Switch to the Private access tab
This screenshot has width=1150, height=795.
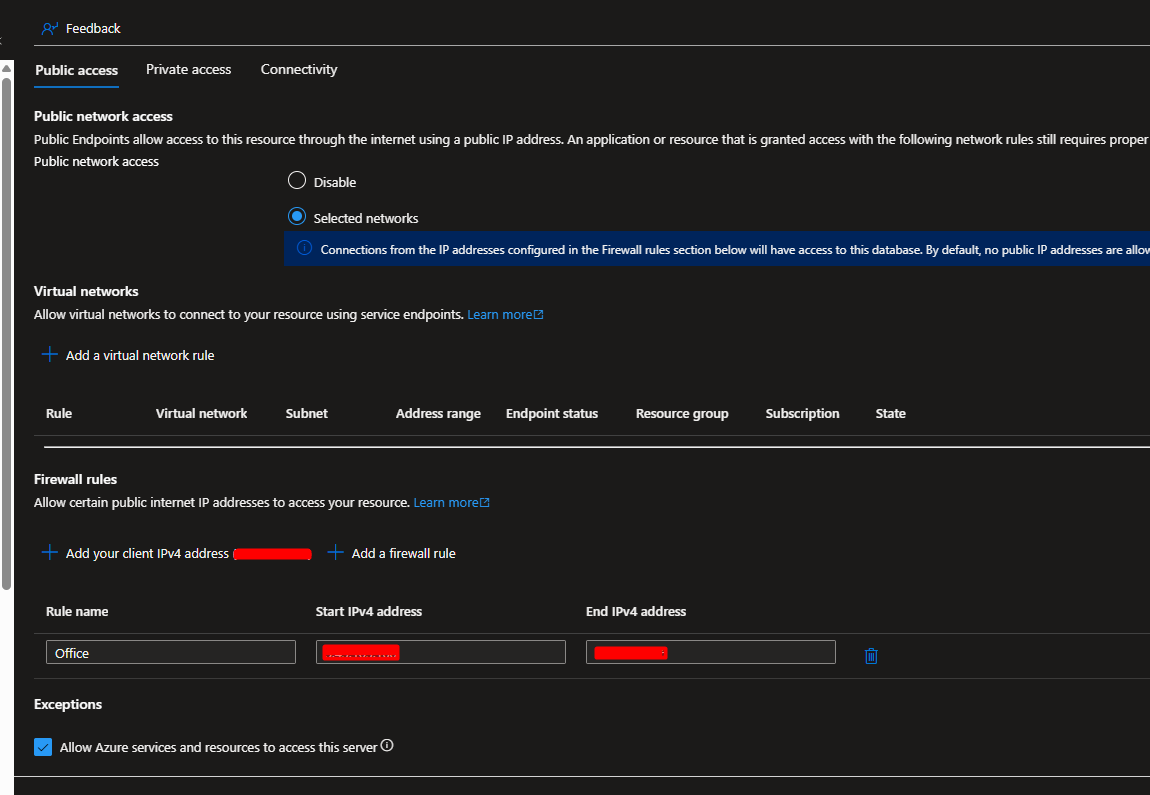[x=188, y=70]
